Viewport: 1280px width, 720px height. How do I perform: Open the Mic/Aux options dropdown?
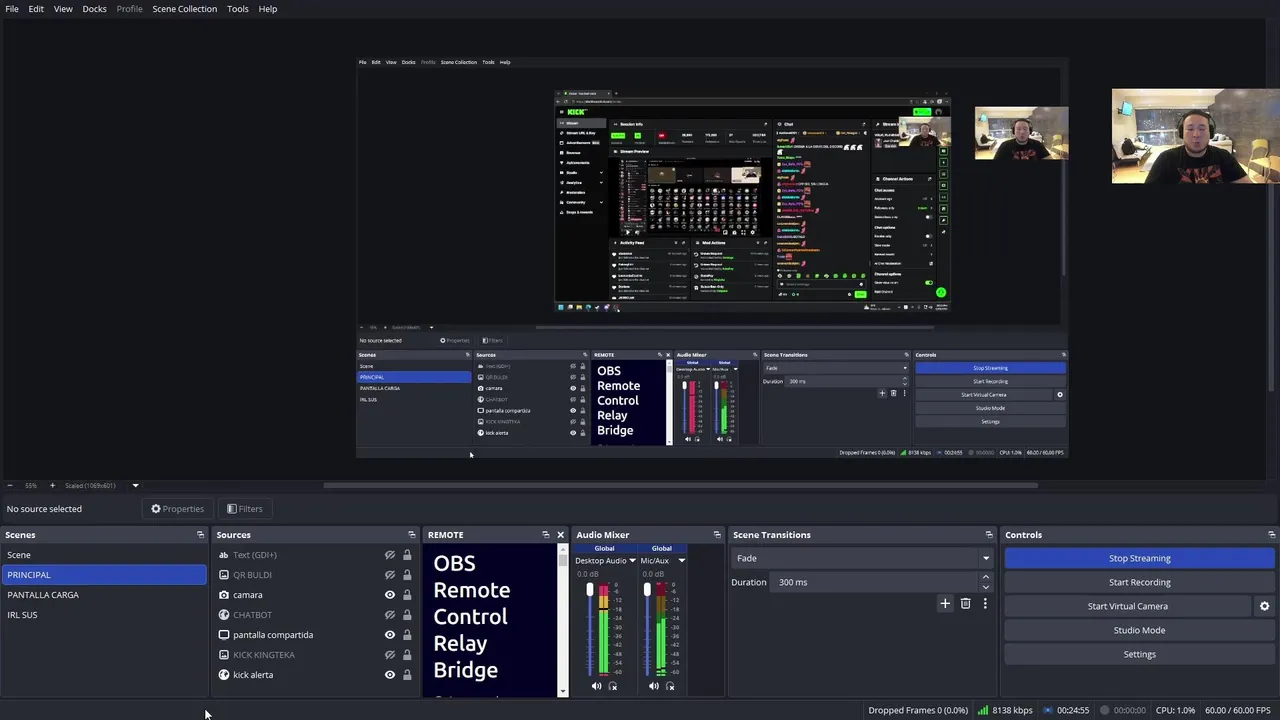(x=682, y=561)
